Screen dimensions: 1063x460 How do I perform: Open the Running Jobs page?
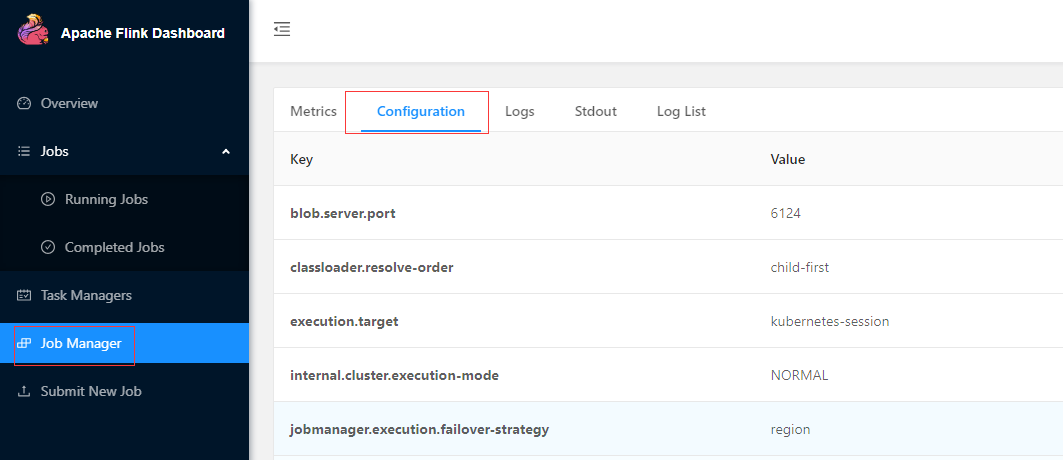[106, 200]
